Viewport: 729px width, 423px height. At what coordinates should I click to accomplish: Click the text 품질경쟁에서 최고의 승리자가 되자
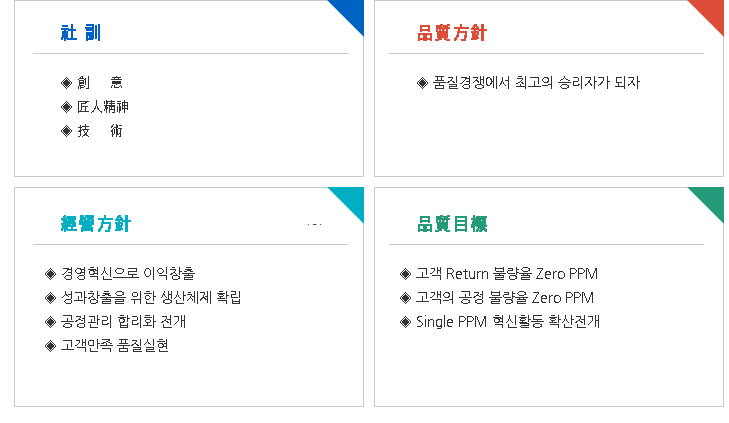(x=536, y=82)
